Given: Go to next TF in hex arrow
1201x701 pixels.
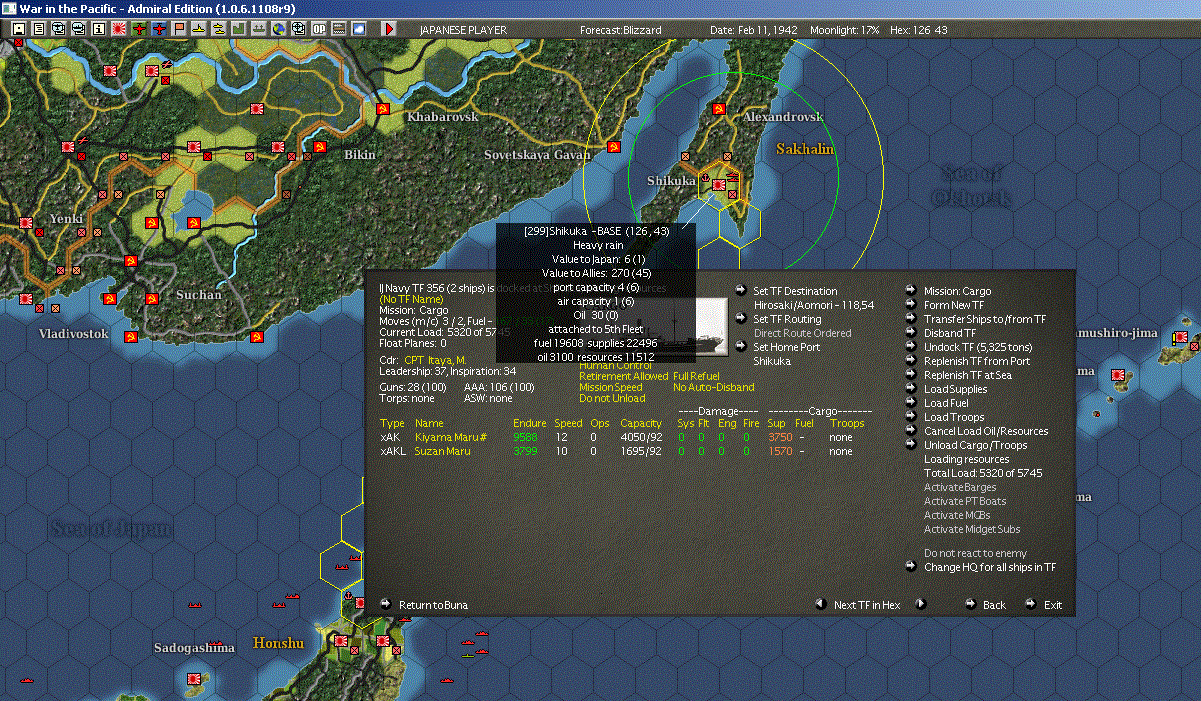Looking at the screenshot, I should [921, 604].
